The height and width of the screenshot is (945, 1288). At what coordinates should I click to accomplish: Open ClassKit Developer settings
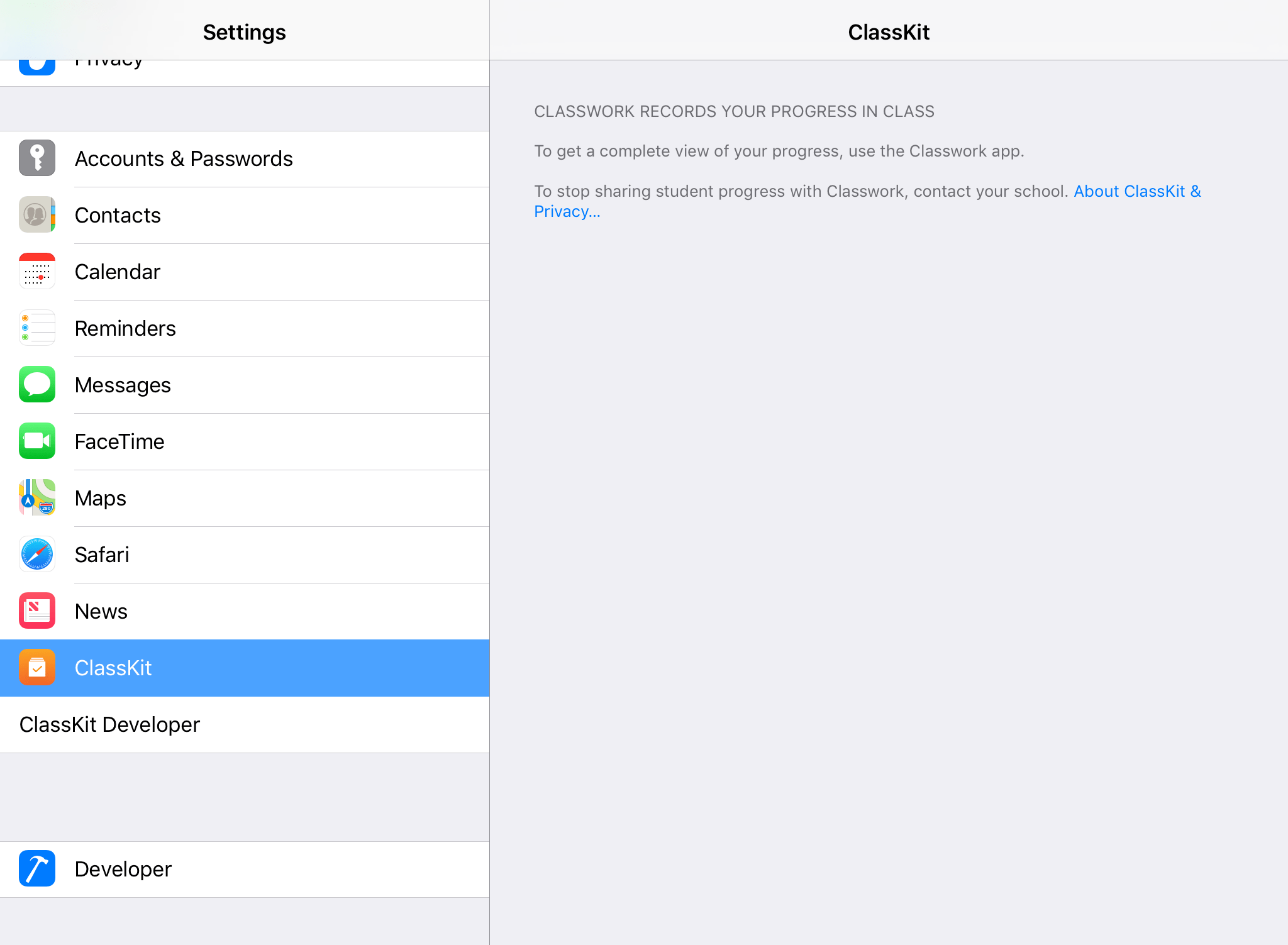coord(245,724)
